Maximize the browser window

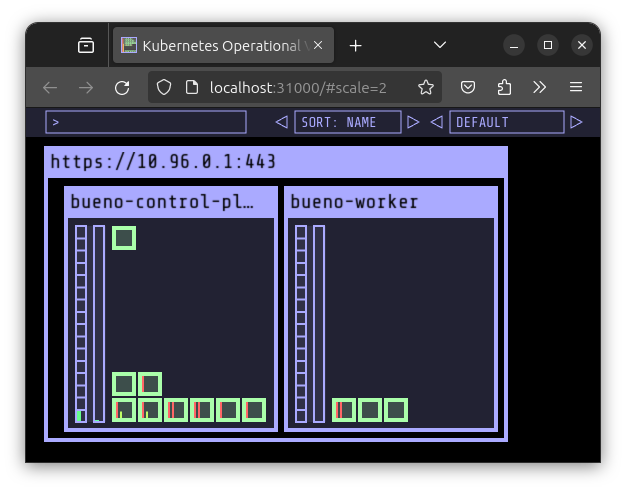(x=548, y=45)
